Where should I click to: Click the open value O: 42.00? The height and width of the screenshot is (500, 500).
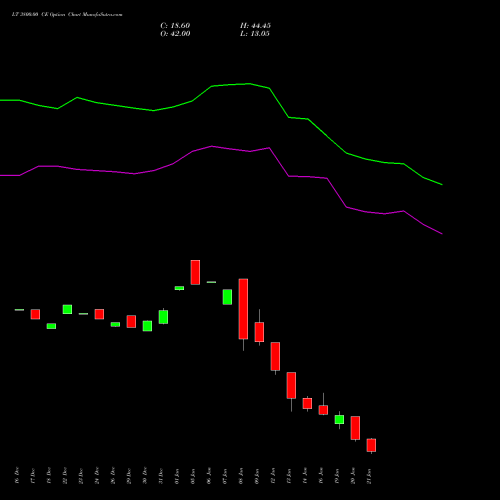(x=175, y=34)
